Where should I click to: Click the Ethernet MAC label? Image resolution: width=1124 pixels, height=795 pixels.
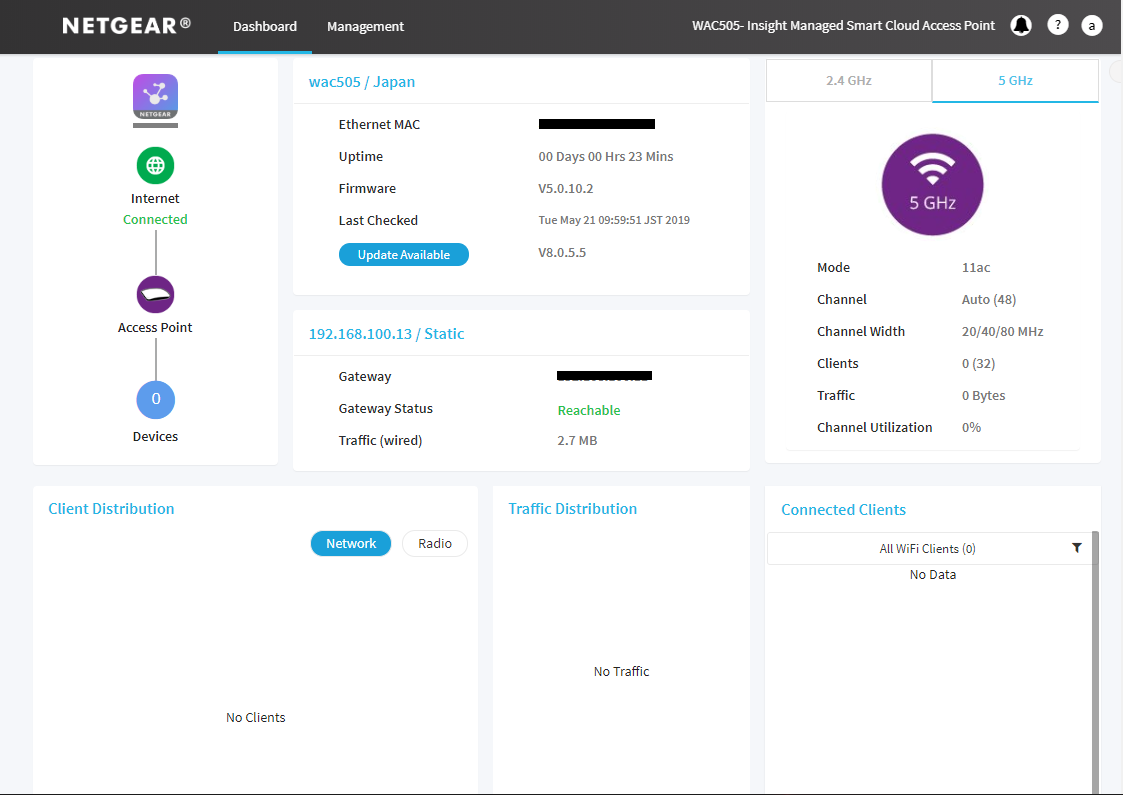pyautogui.click(x=379, y=125)
